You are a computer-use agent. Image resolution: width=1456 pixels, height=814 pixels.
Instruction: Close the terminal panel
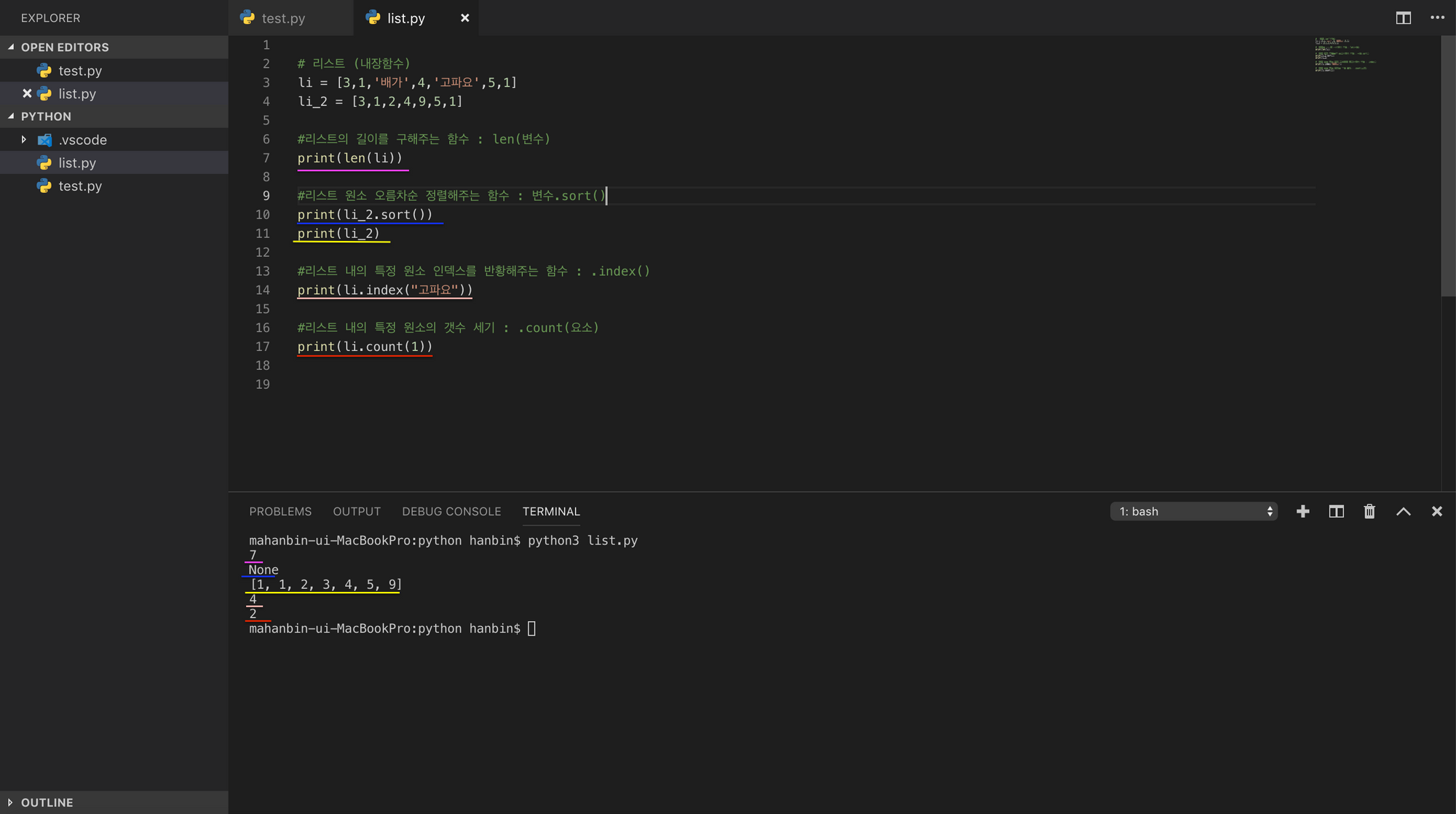tap(1436, 512)
